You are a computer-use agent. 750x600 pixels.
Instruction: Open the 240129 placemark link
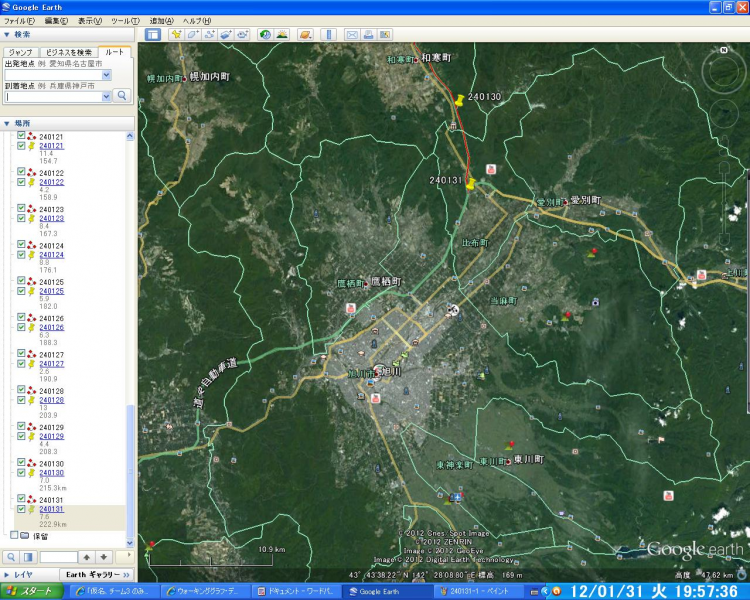tap(52, 436)
